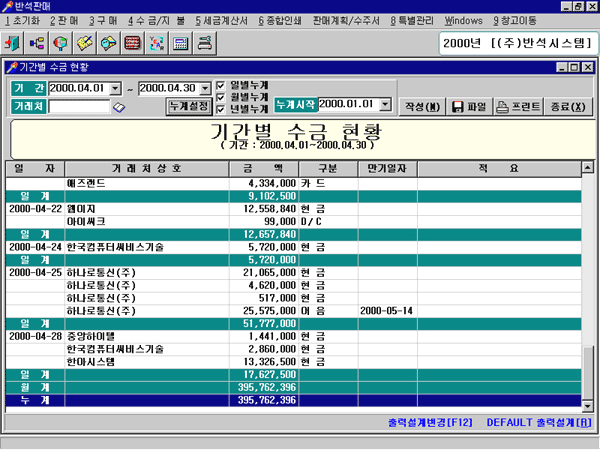Open the tree diagram toolbar icon

tap(36, 43)
